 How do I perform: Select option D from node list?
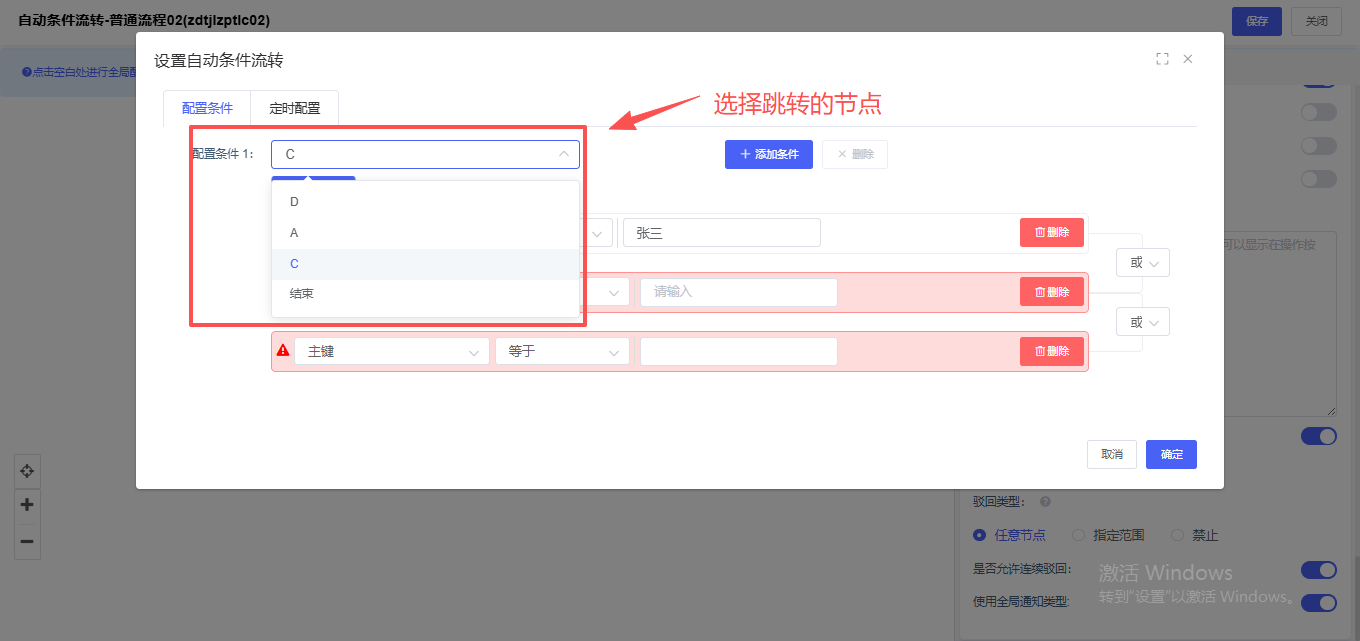[x=294, y=202]
